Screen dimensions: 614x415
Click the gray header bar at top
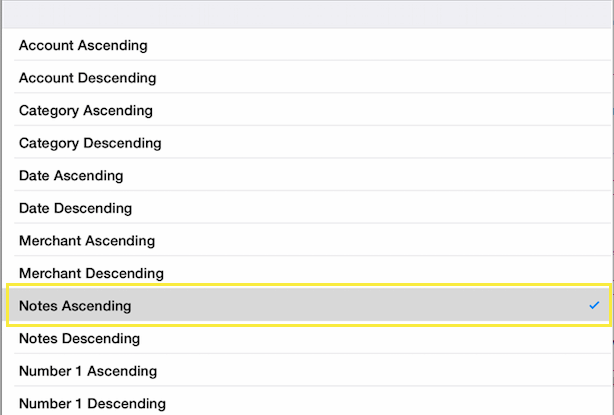[307, 14]
